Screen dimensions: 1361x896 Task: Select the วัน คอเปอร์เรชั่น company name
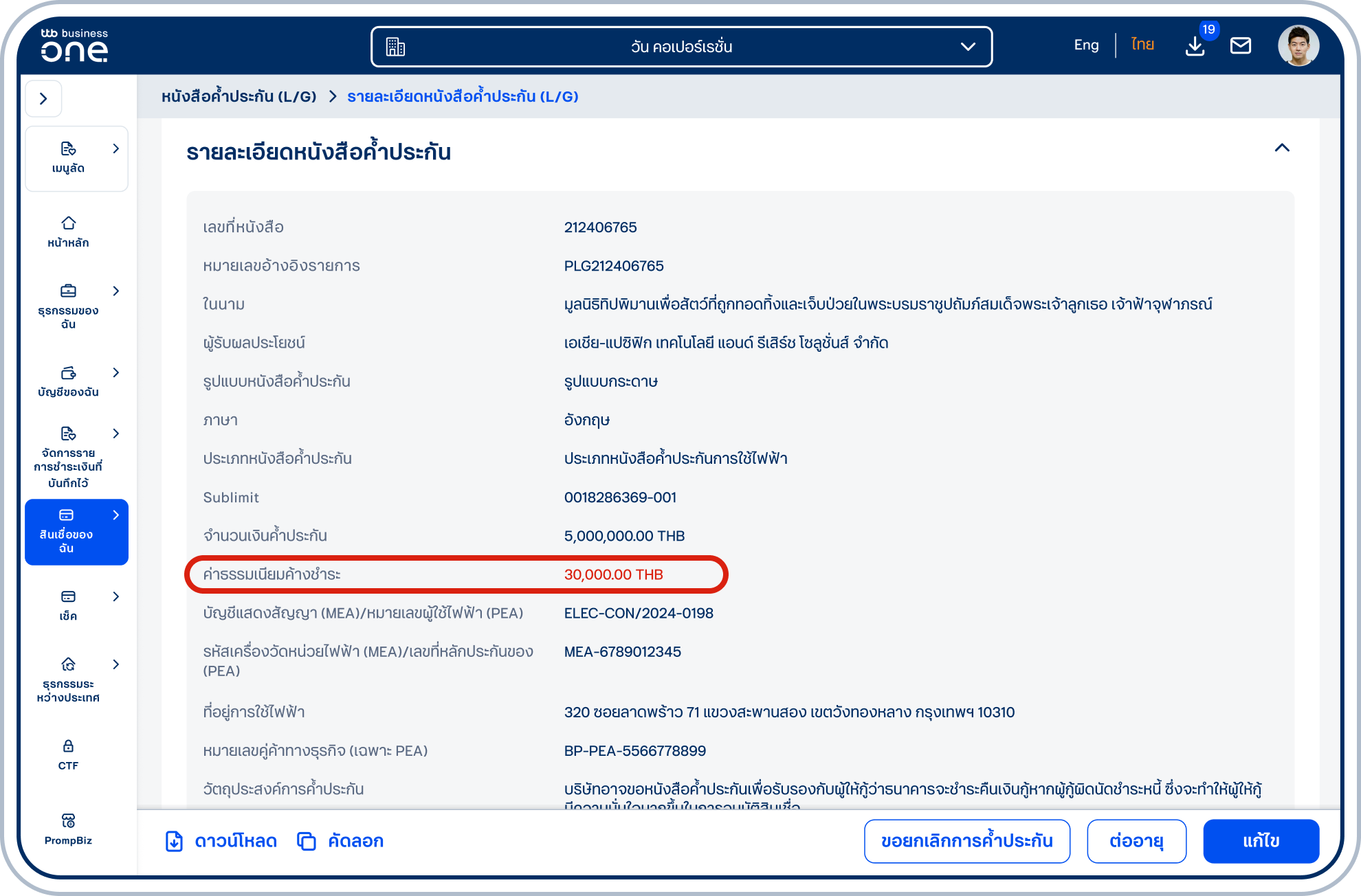(681, 47)
